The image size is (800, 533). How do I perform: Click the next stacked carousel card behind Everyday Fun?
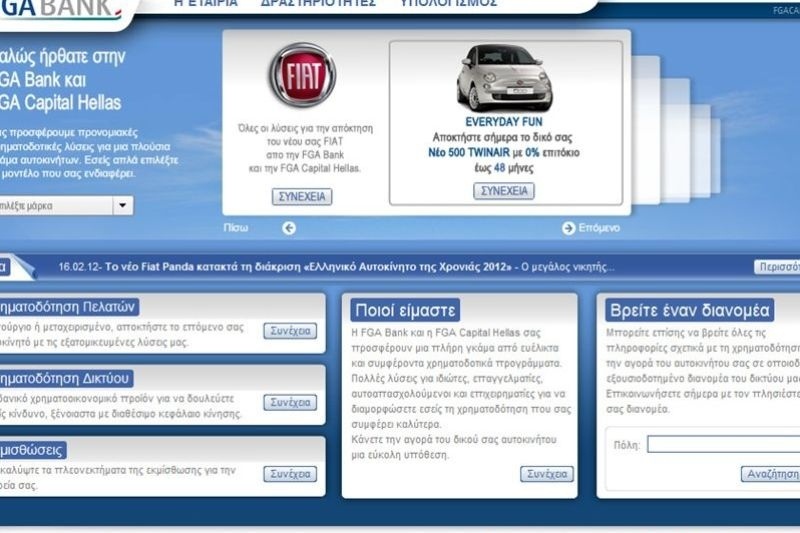point(646,130)
